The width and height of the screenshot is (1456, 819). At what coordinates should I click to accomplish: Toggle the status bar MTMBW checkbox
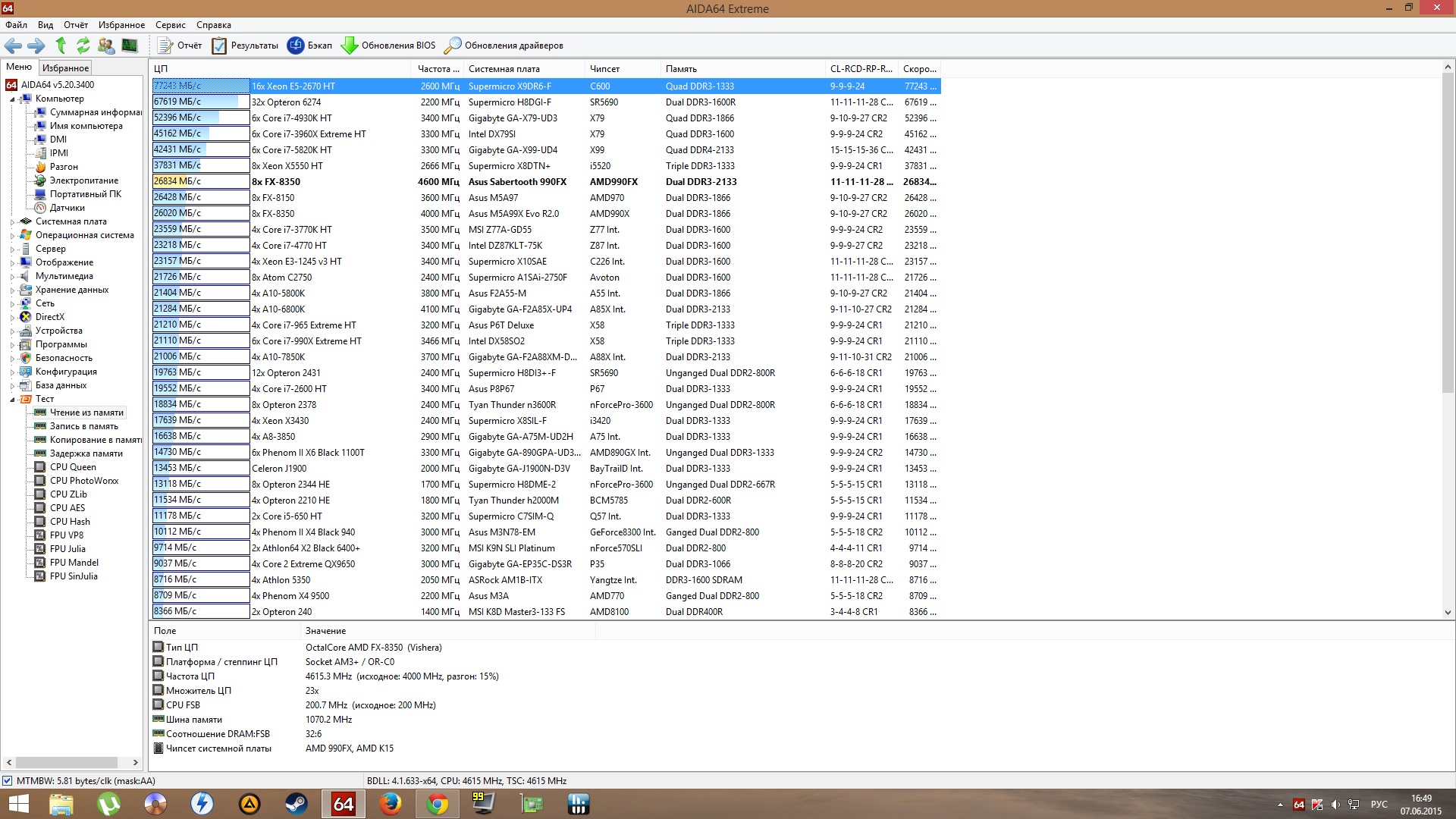click(x=7, y=781)
